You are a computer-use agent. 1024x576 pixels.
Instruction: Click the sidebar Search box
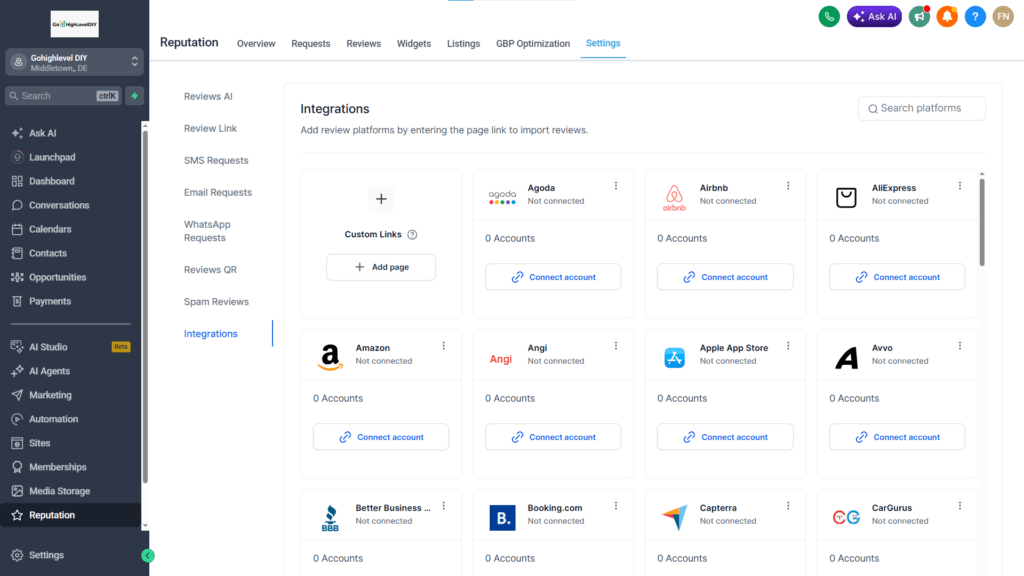[x=63, y=96]
